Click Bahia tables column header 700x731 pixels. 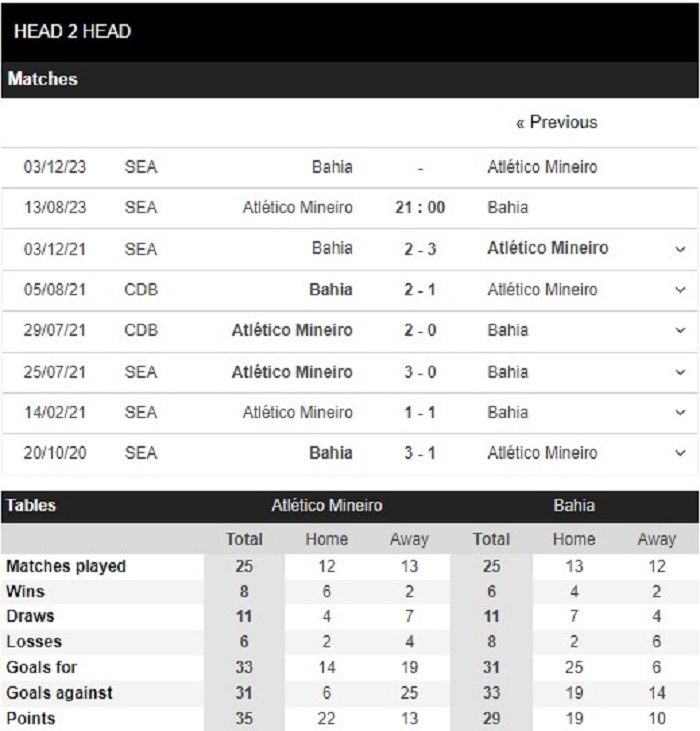(574, 506)
